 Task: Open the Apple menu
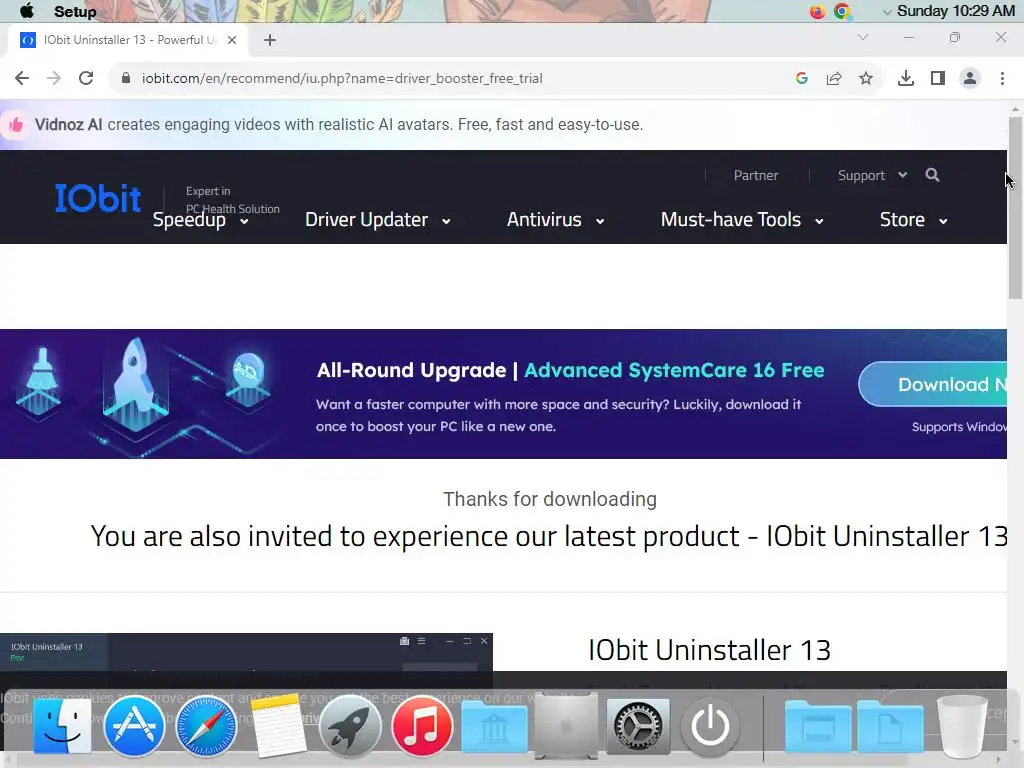27,11
